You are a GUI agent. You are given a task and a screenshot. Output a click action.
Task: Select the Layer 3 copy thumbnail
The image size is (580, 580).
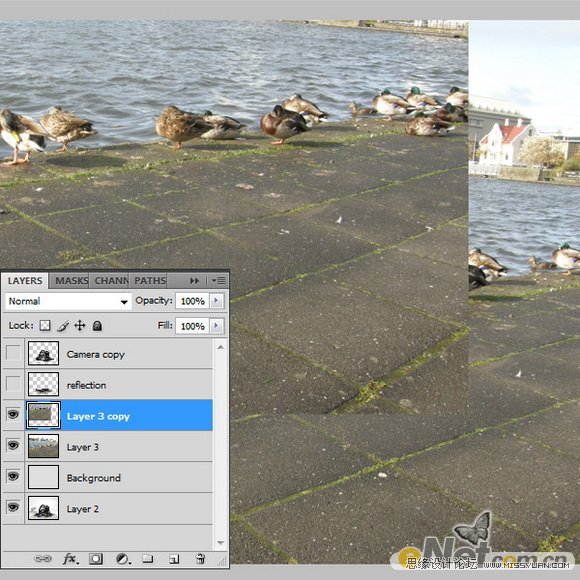point(43,415)
